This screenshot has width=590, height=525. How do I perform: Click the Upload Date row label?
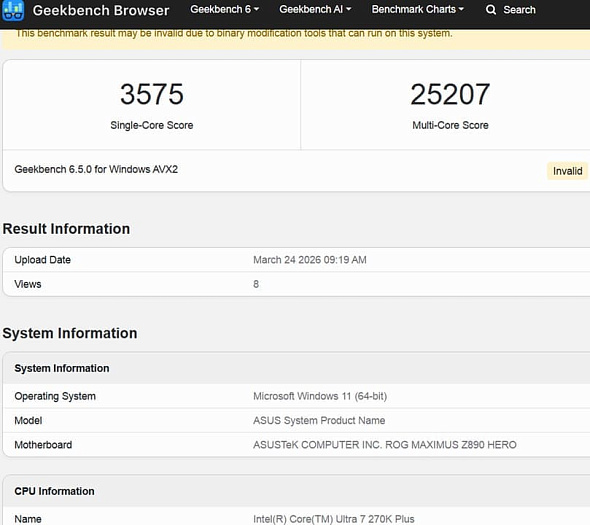[43, 260]
